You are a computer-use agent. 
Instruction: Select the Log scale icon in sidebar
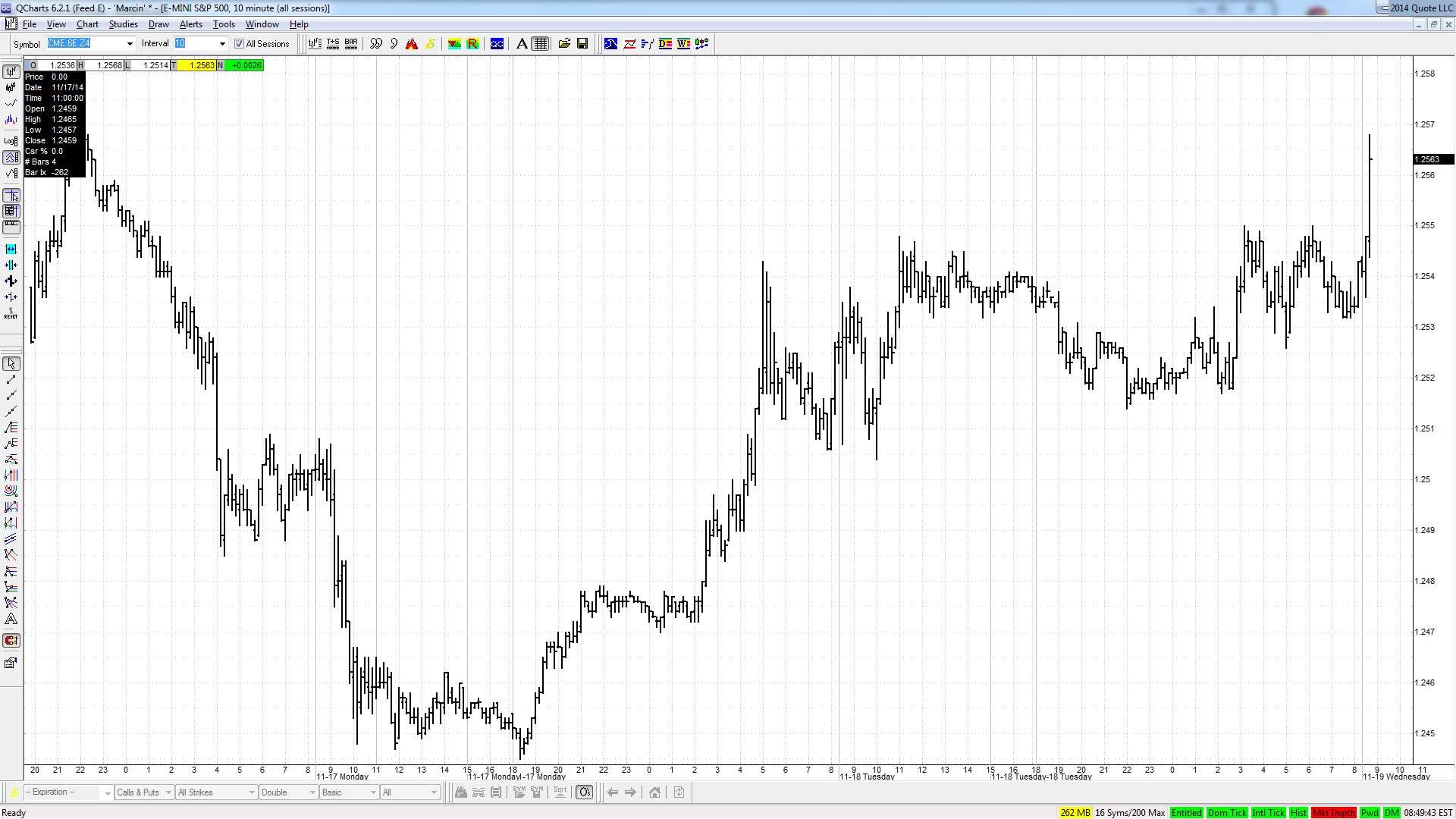coord(11,141)
